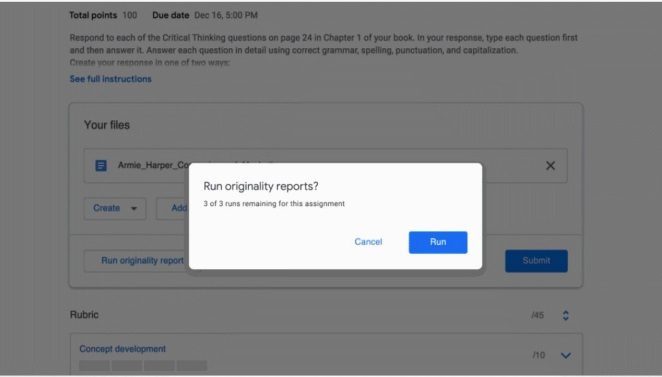Expand the Concept development chevron
The width and height of the screenshot is (662, 377).
(565, 355)
